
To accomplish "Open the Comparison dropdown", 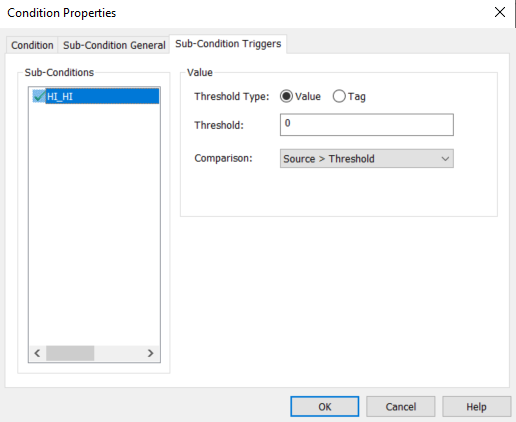I will coord(367,158).
